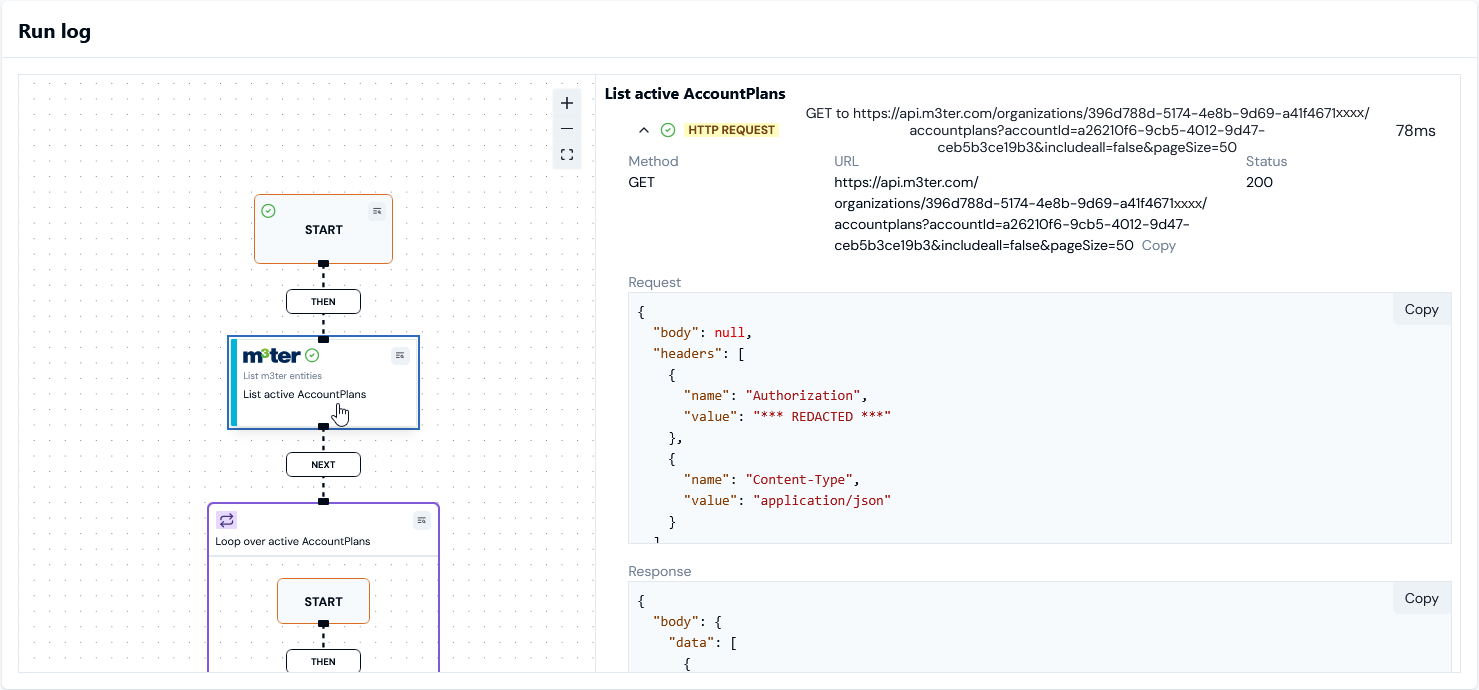Click the purple loop icon
1479x690 pixels.
pos(227,520)
